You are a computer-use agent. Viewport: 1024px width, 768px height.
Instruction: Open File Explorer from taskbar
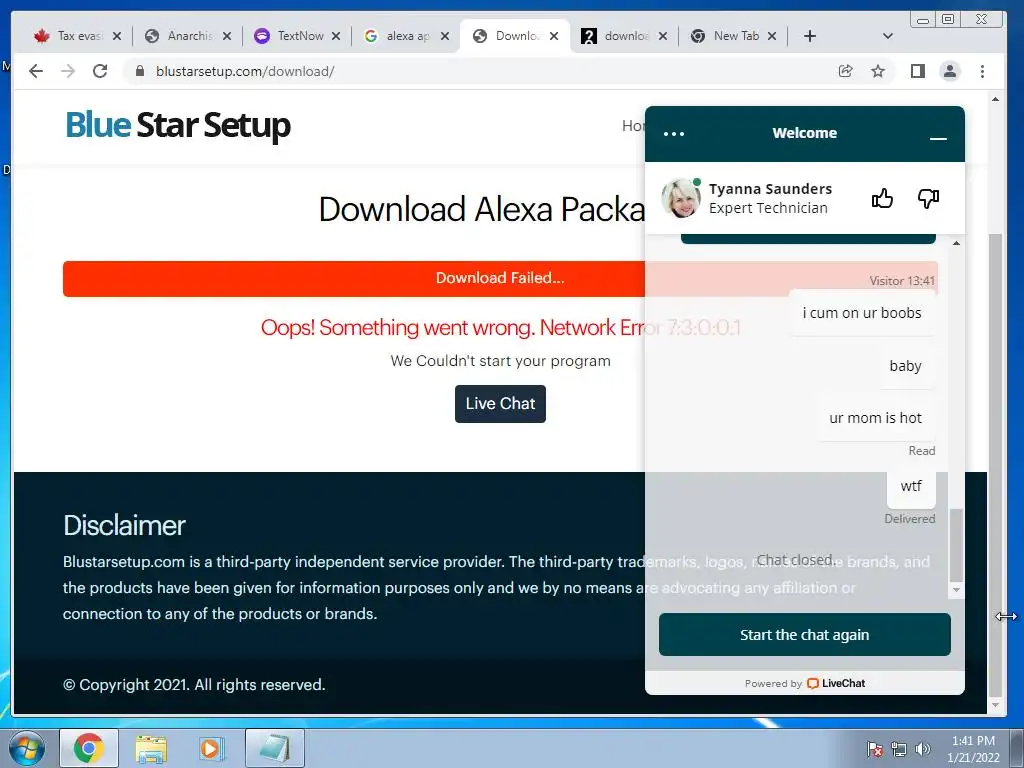pyautogui.click(x=151, y=748)
